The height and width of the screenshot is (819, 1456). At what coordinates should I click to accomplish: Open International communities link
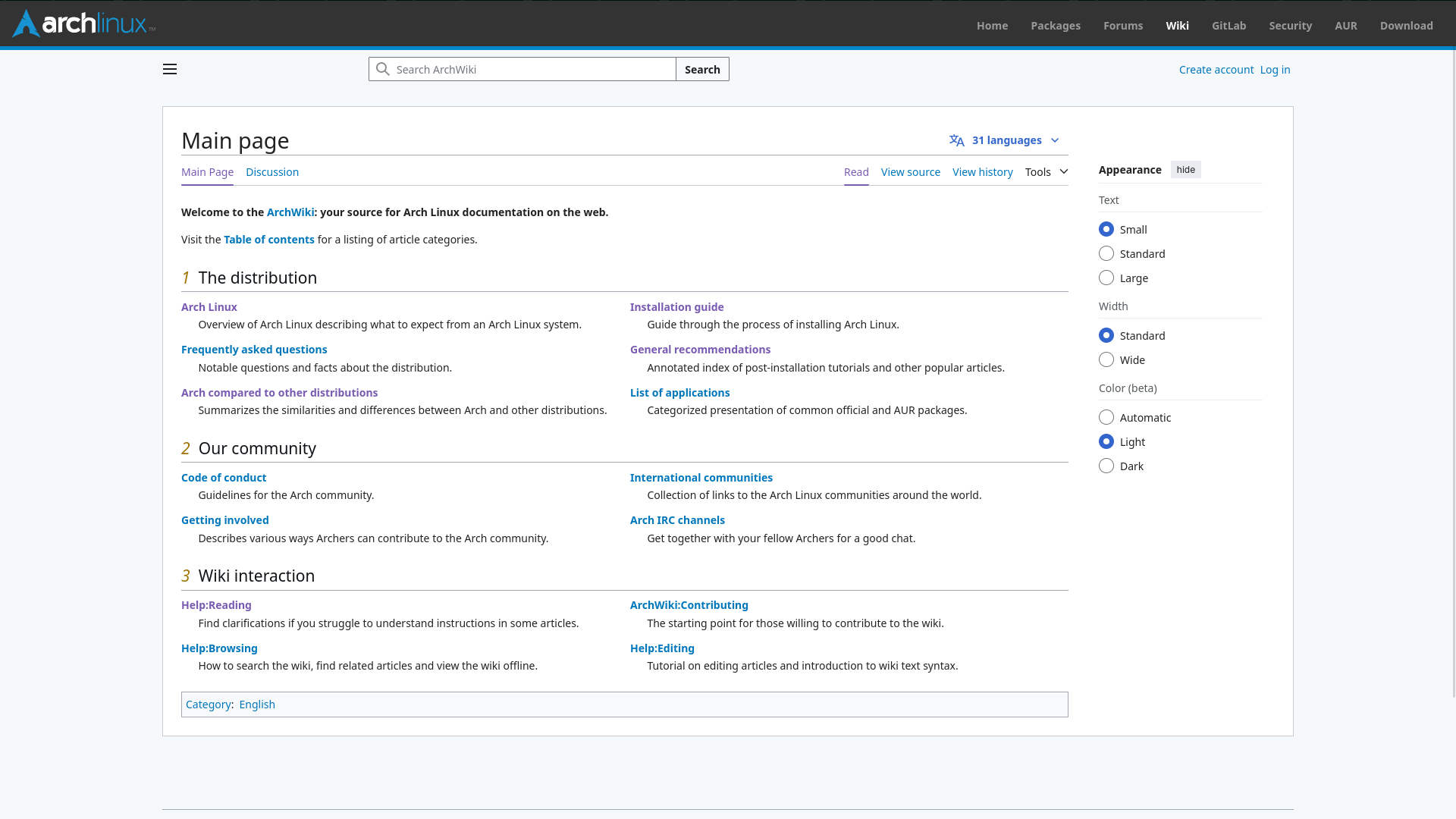(701, 478)
